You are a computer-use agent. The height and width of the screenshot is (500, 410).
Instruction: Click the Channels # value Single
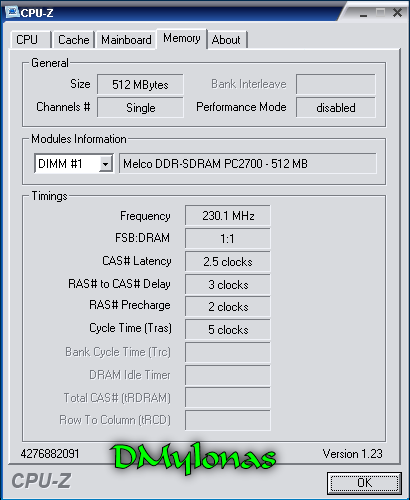tap(140, 107)
